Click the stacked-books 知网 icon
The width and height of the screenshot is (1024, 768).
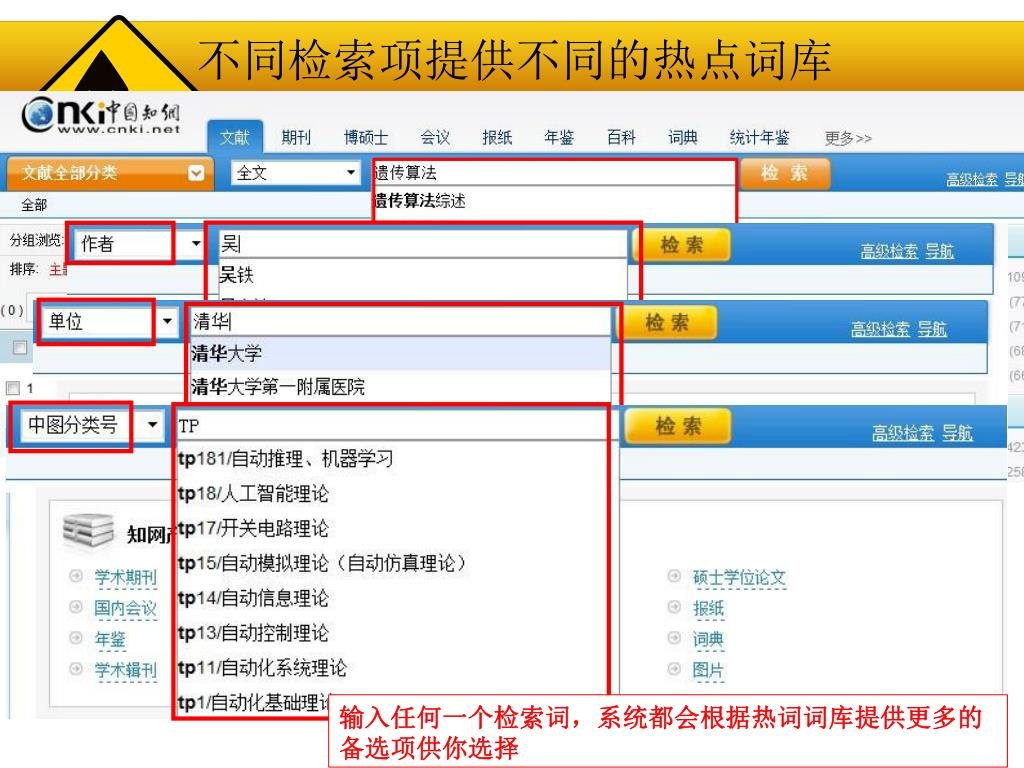[x=88, y=532]
